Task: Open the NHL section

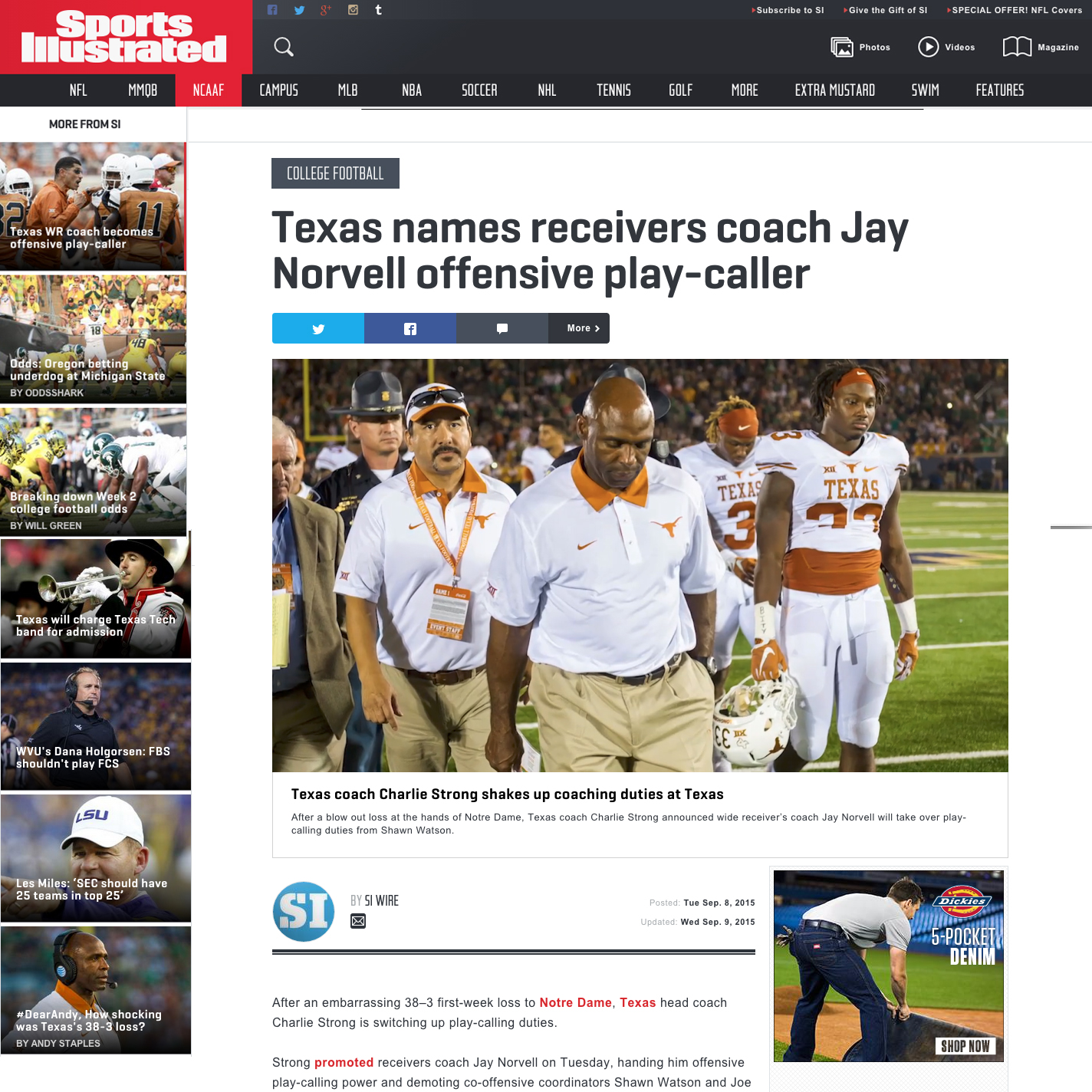Action: pyautogui.click(x=547, y=90)
